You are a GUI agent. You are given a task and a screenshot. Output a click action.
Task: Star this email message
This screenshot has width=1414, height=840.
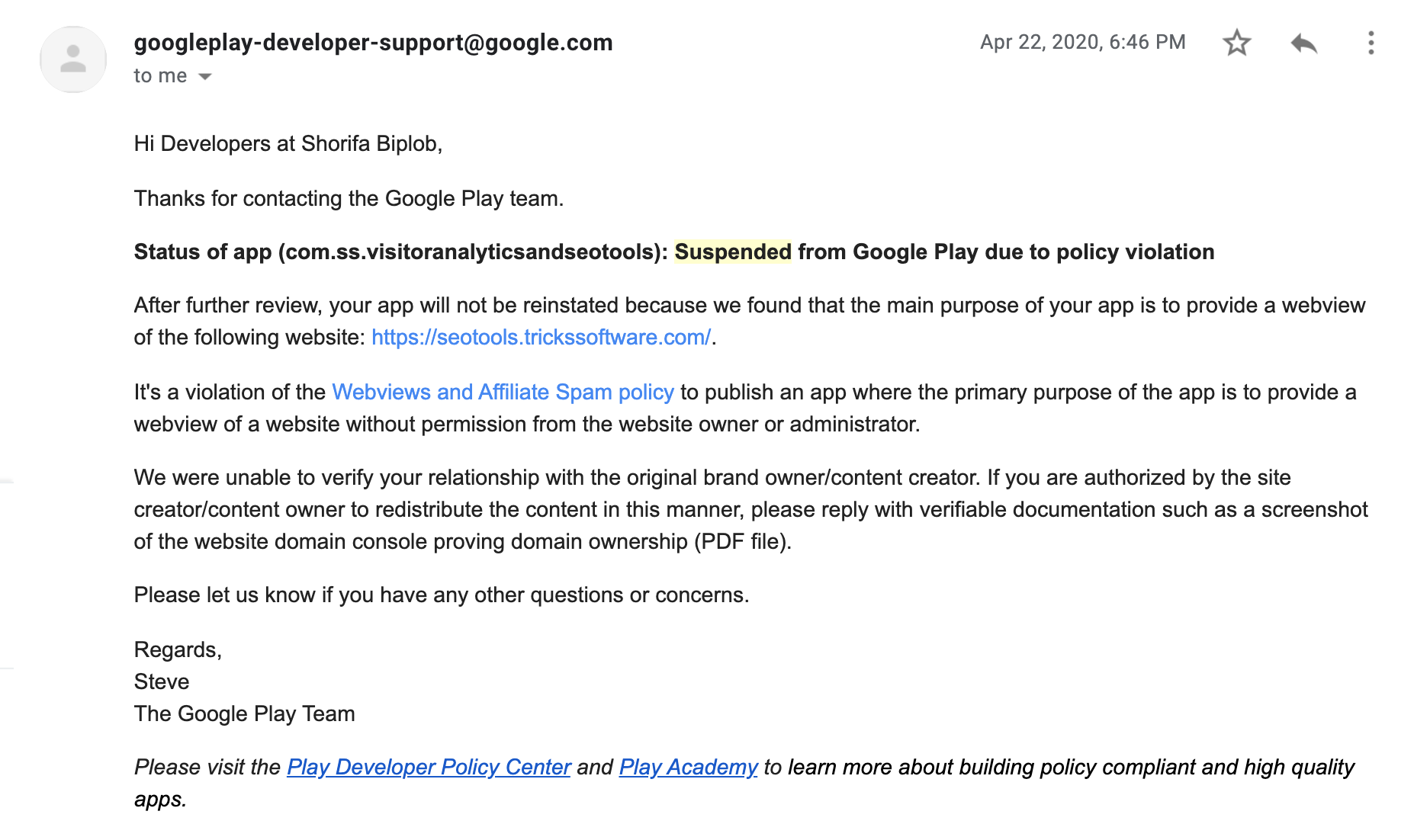point(1236,43)
